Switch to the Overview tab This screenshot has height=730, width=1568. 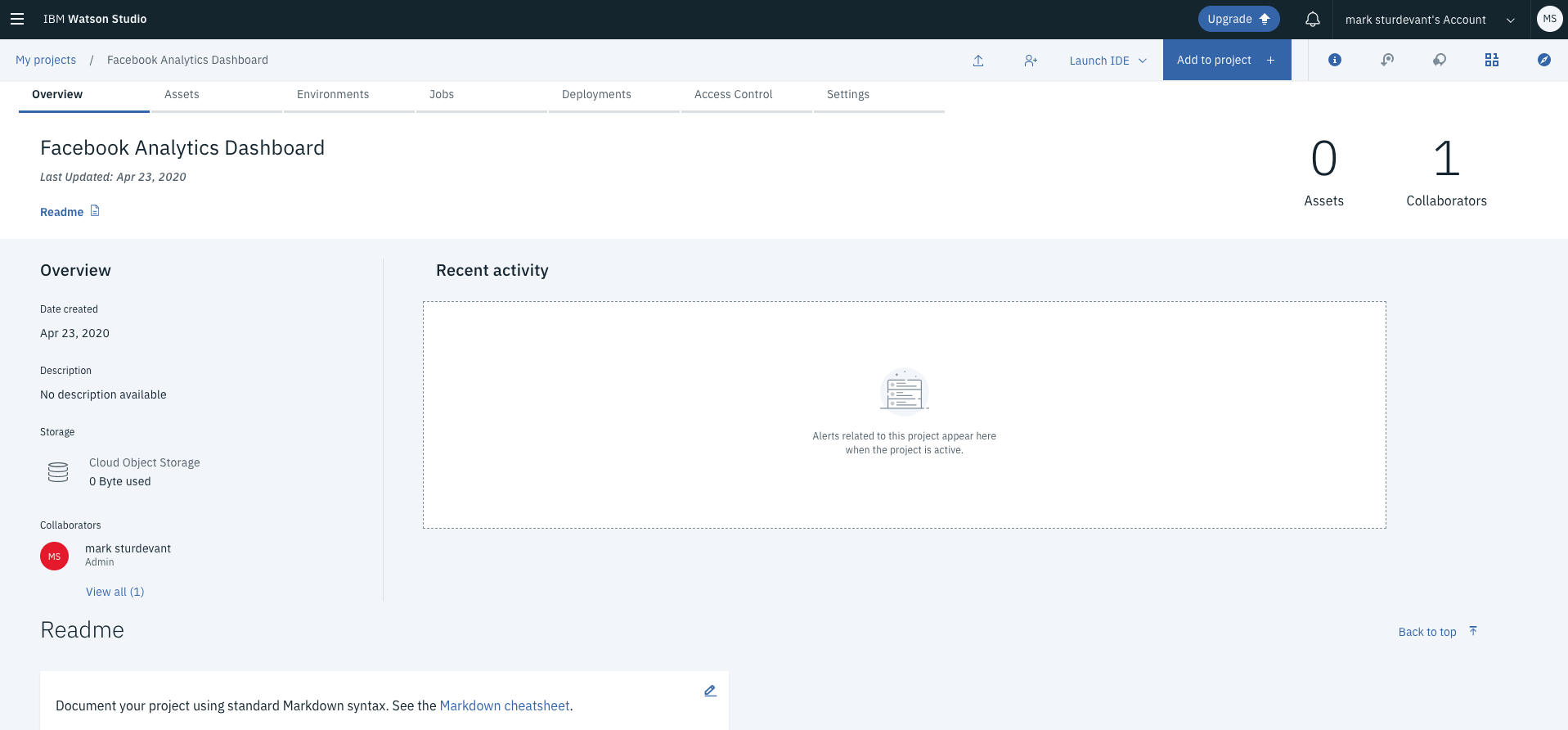coord(84,95)
